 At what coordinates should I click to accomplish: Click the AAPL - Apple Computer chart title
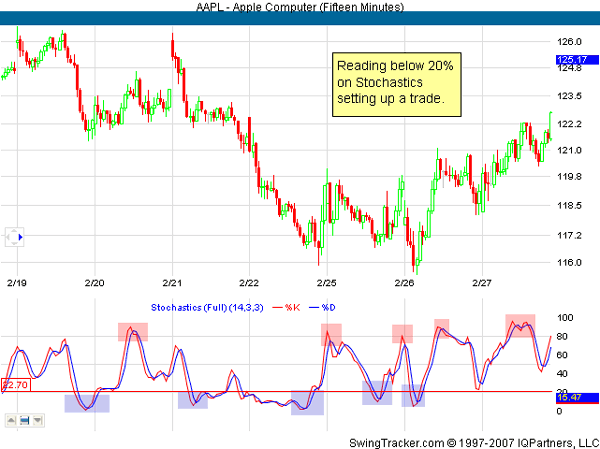[x=300, y=7]
